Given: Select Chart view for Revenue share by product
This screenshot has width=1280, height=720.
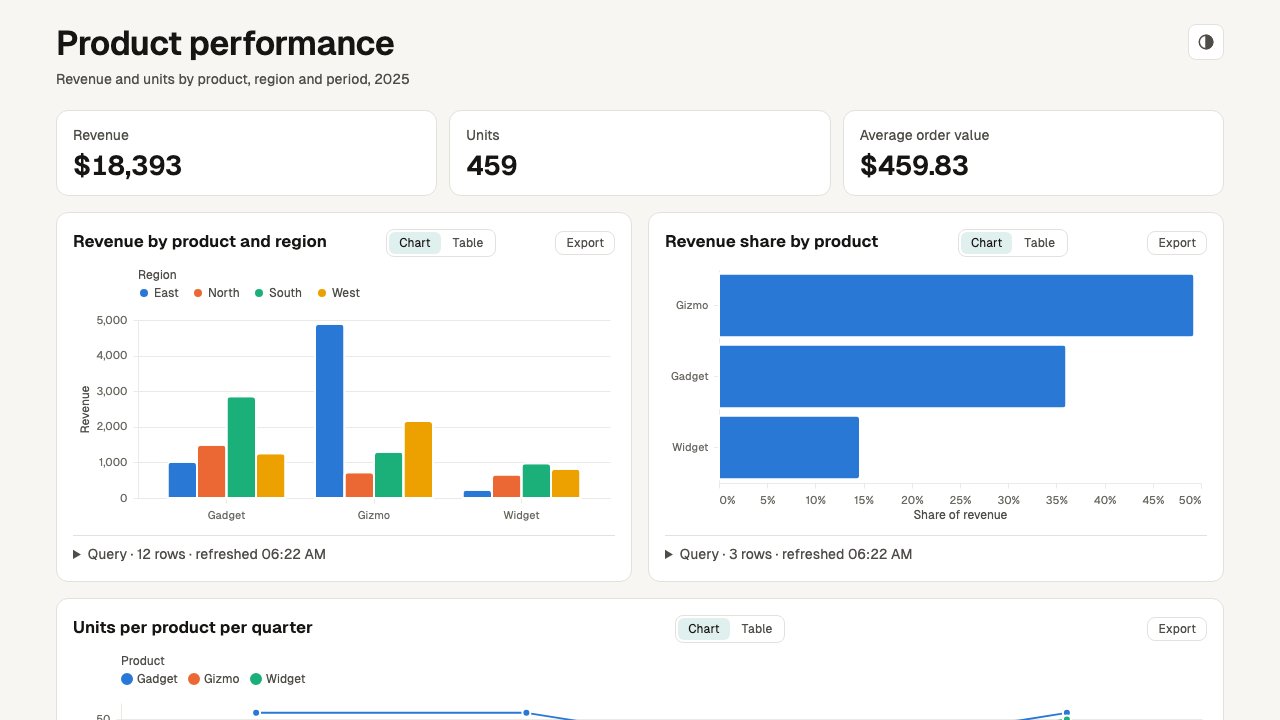Looking at the screenshot, I should [986, 243].
